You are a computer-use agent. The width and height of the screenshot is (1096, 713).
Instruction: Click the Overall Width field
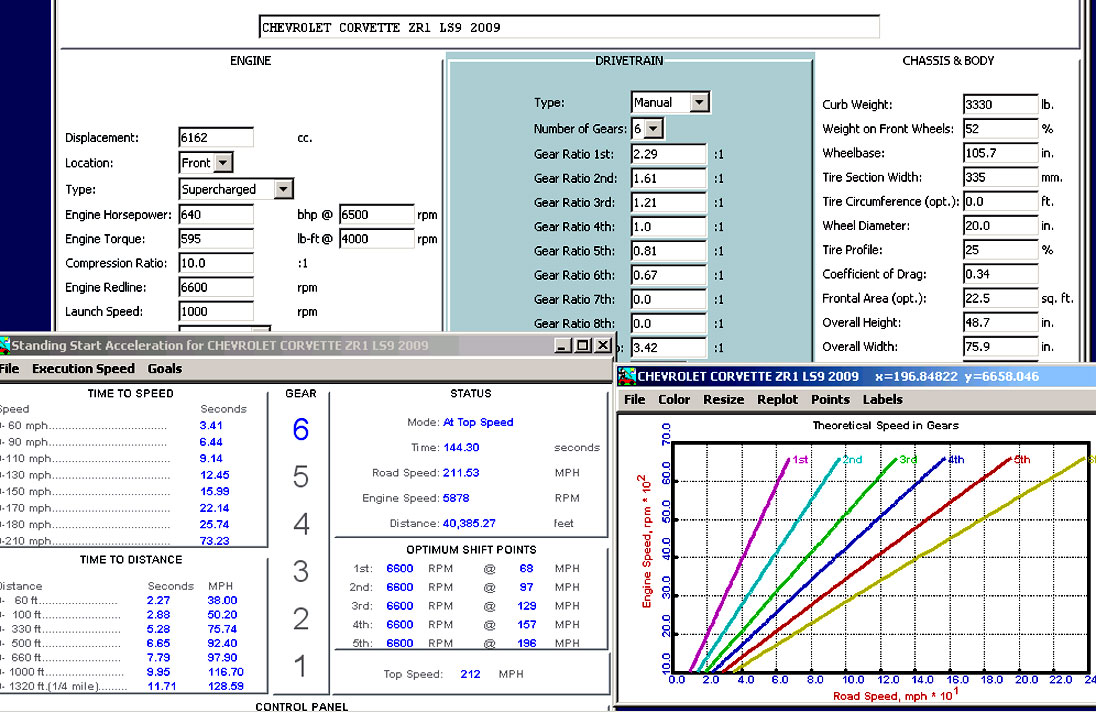pyautogui.click(x=1000, y=347)
